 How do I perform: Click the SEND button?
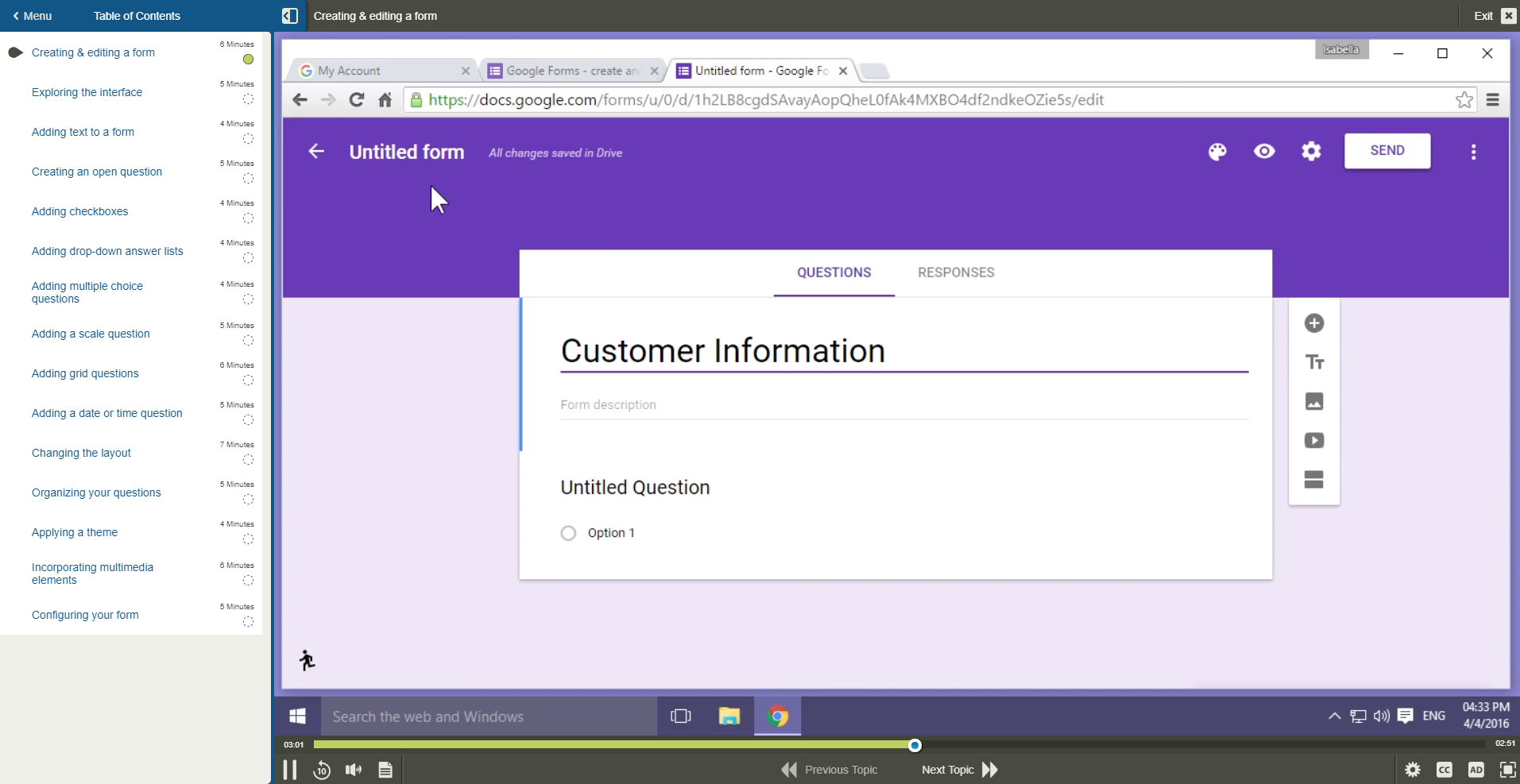pos(1387,151)
